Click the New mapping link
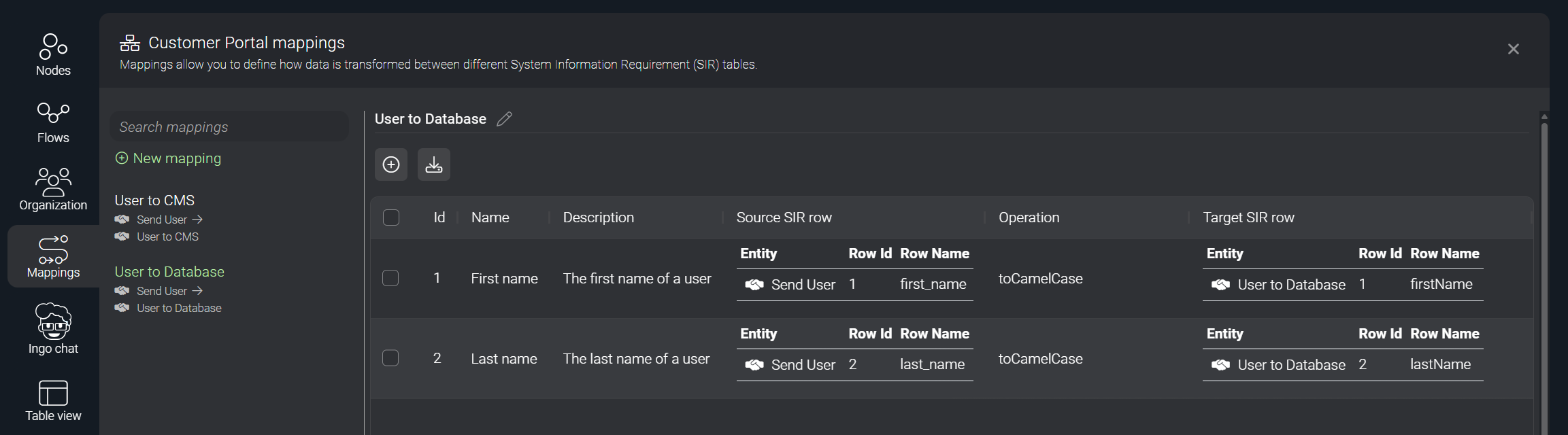 (177, 158)
